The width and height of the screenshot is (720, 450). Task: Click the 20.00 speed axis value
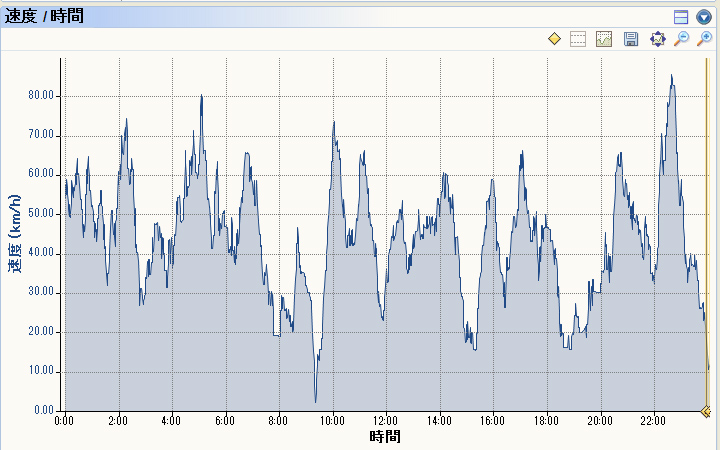[x=41, y=332]
